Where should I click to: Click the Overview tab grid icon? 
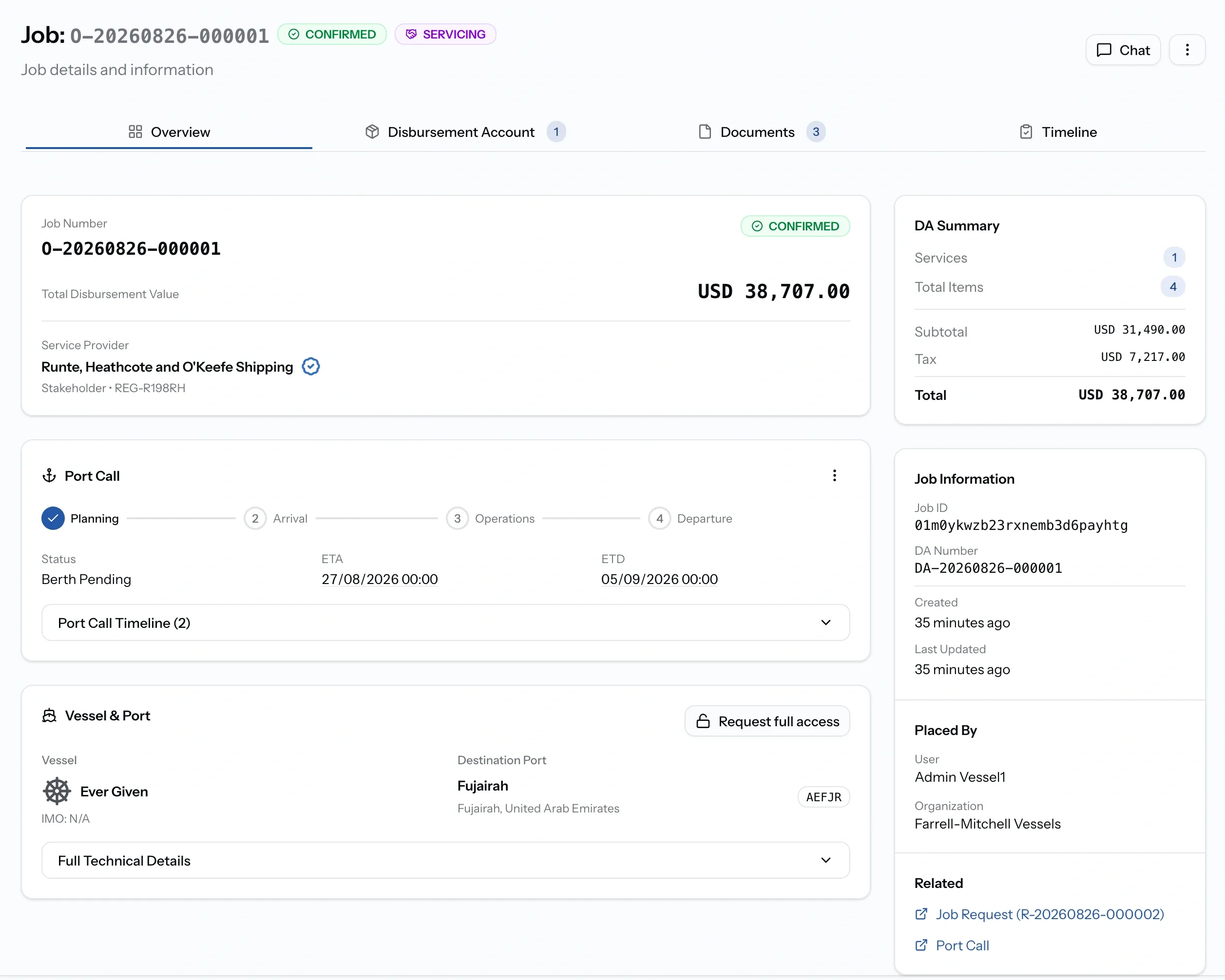(x=135, y=132)
